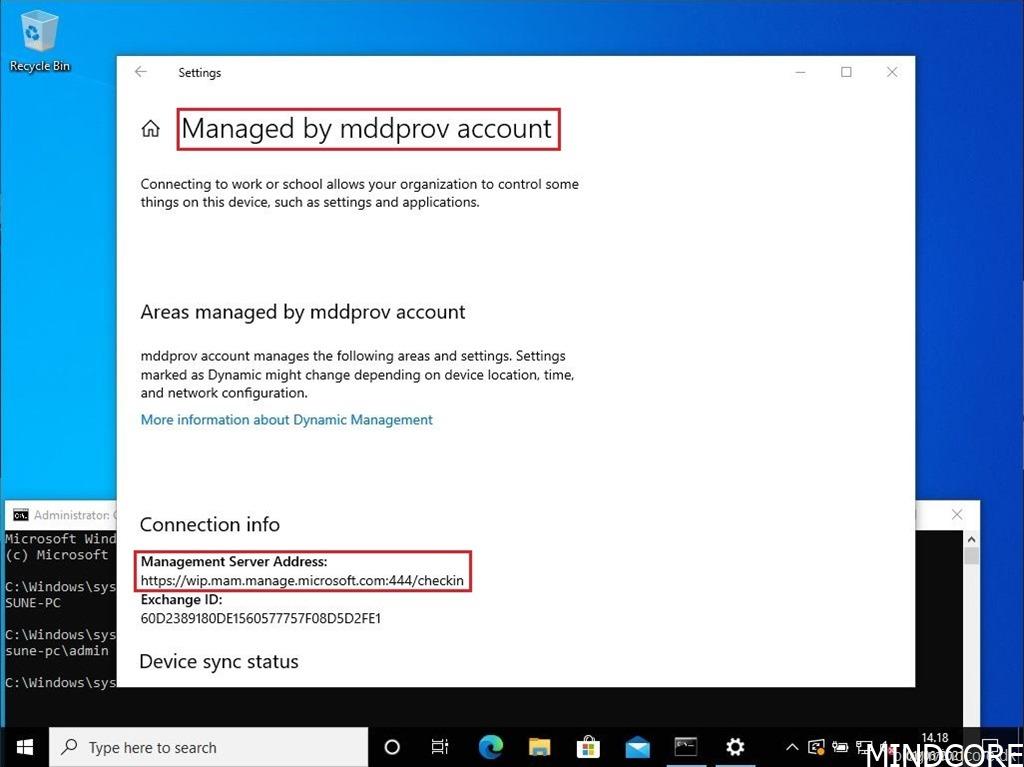The height and width of the screenshot is (767, 1024).
Task: Click the taskbar clock showing 14.18
Action: click(934, 736)
